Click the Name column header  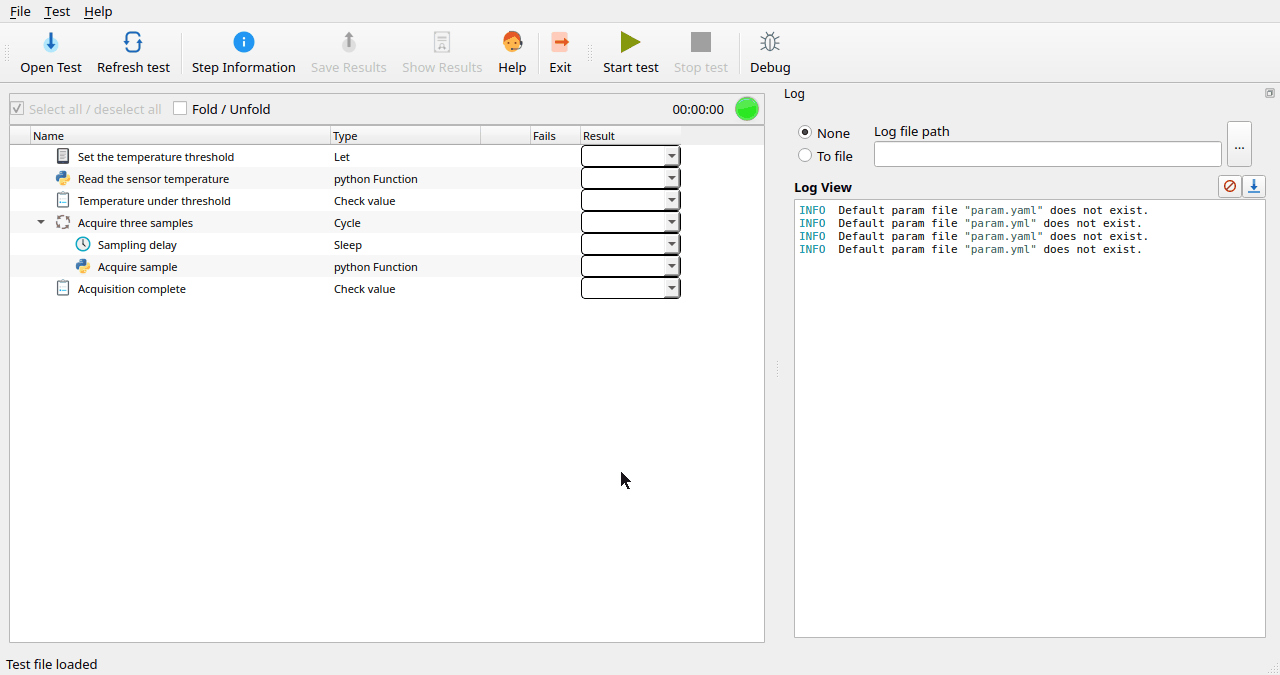(x=180, y=135)
